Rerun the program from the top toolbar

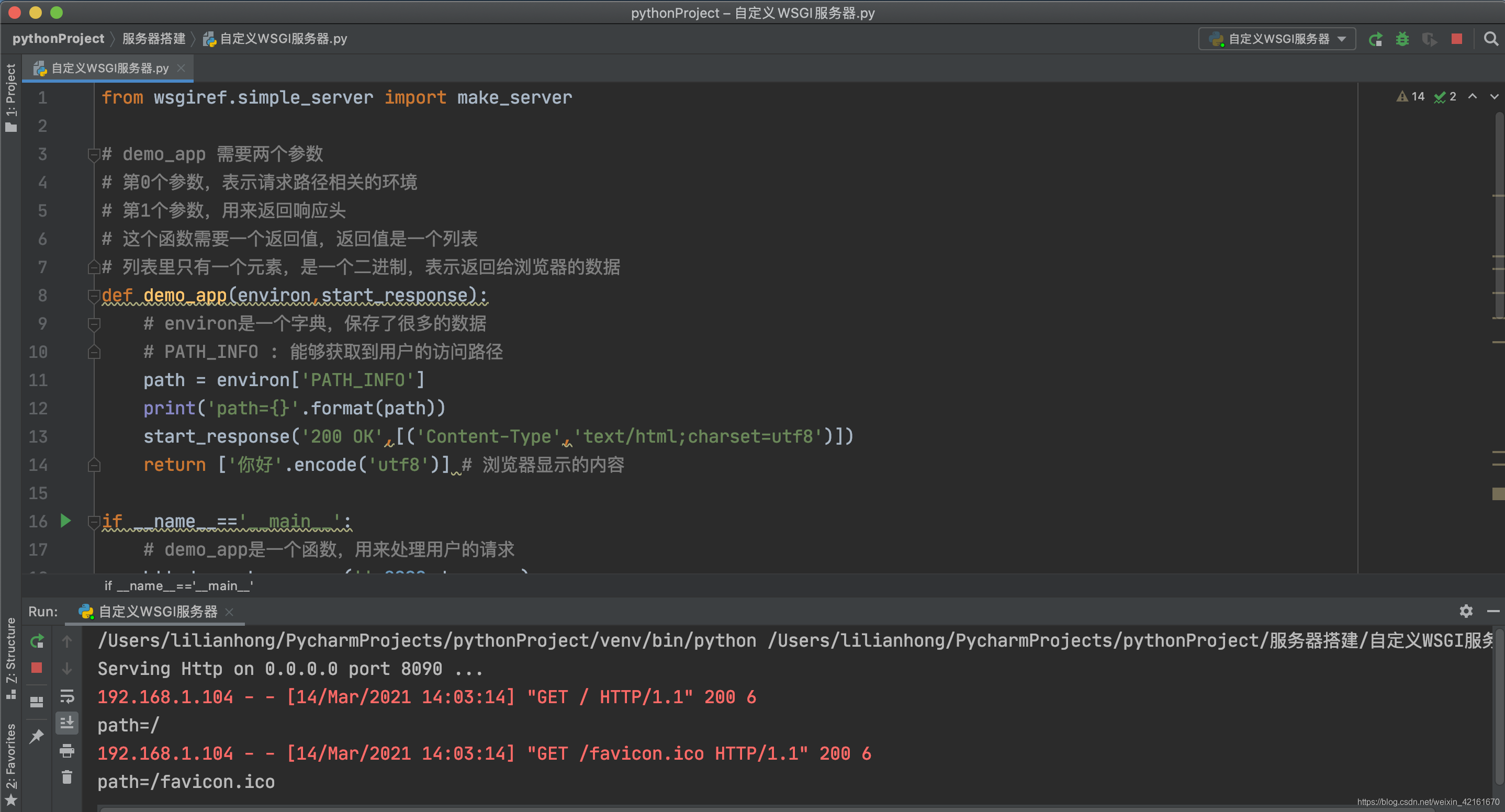[x=1375, y=39]
